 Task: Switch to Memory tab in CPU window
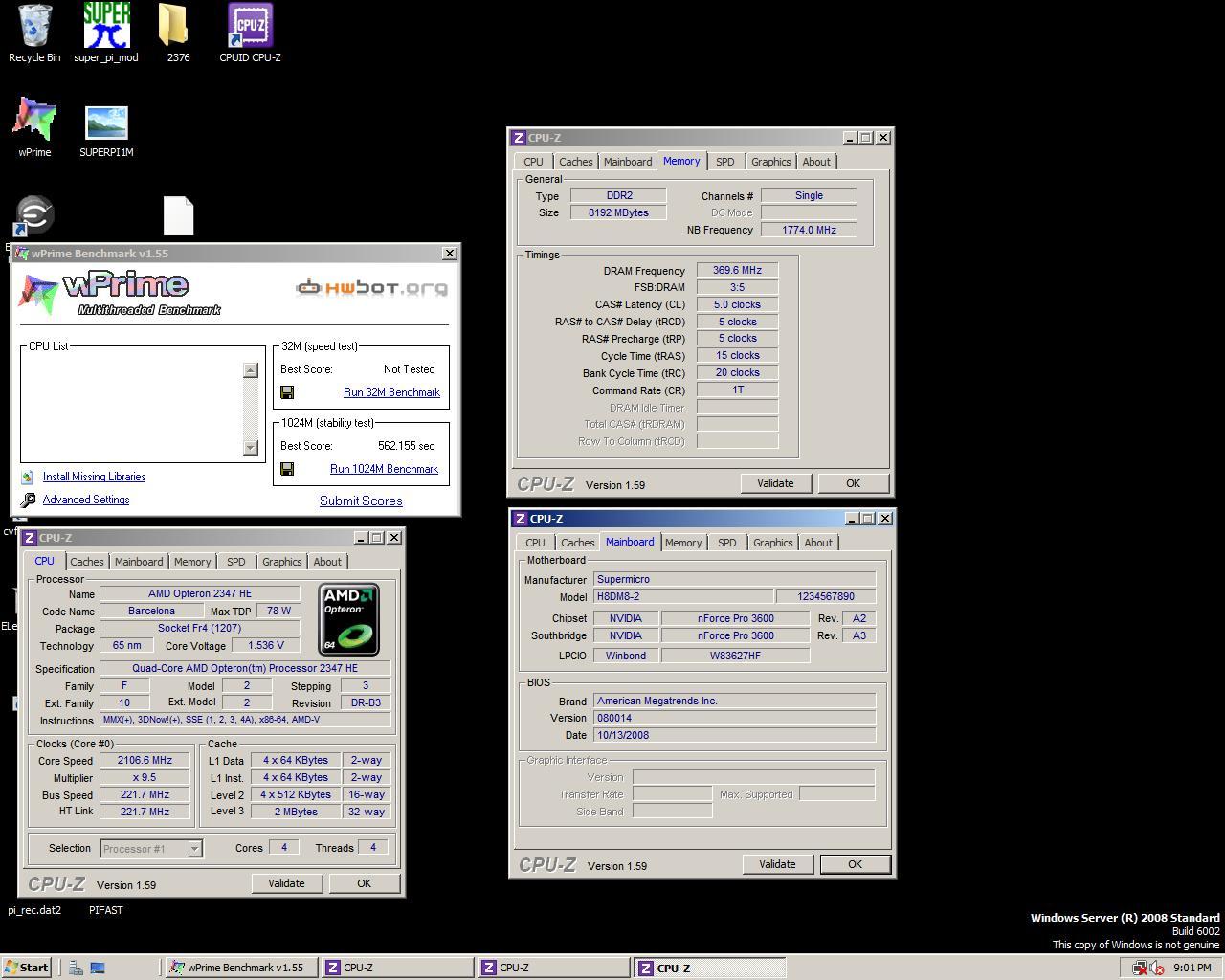(192, 562)
